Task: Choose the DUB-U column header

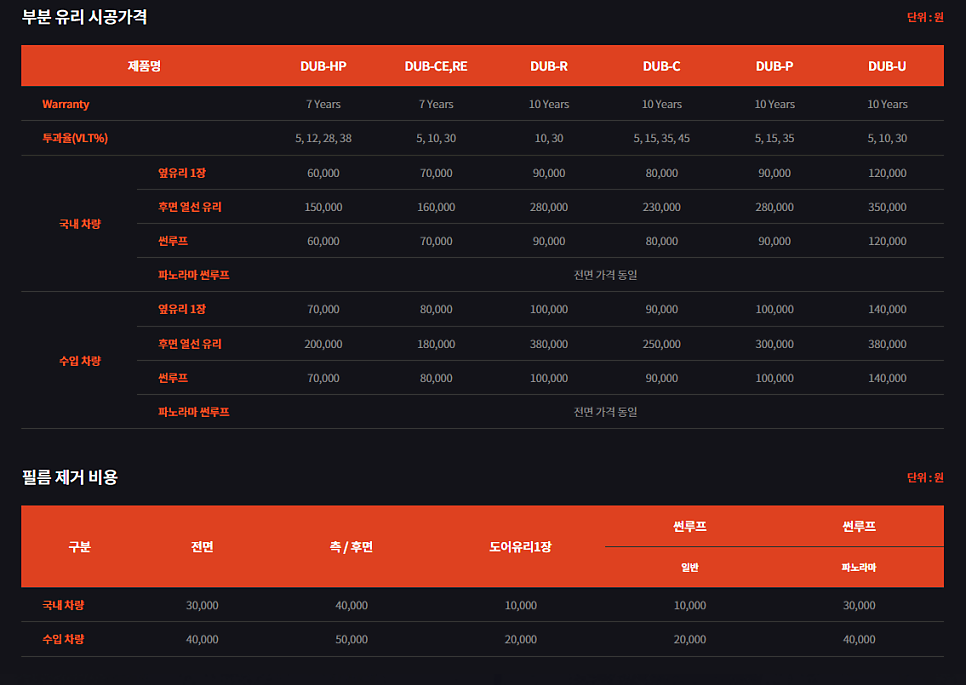Action: (x=887, y=66)
